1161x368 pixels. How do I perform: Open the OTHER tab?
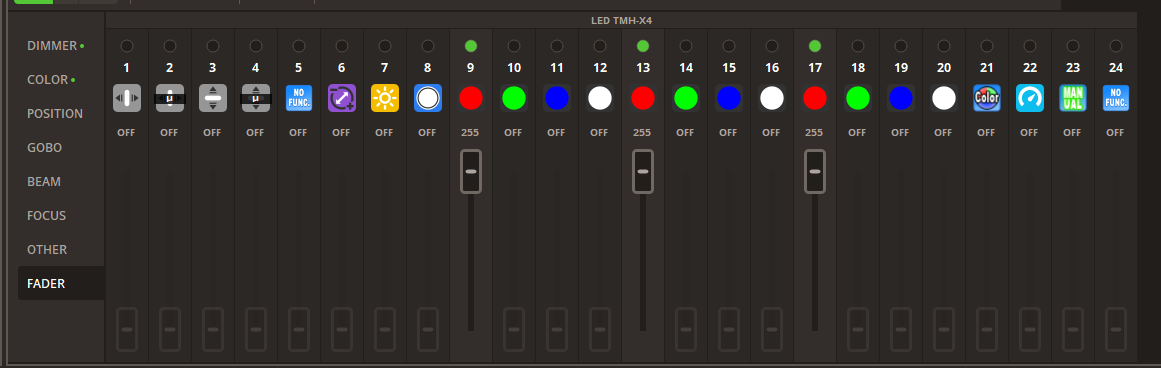tap(61, 250)
